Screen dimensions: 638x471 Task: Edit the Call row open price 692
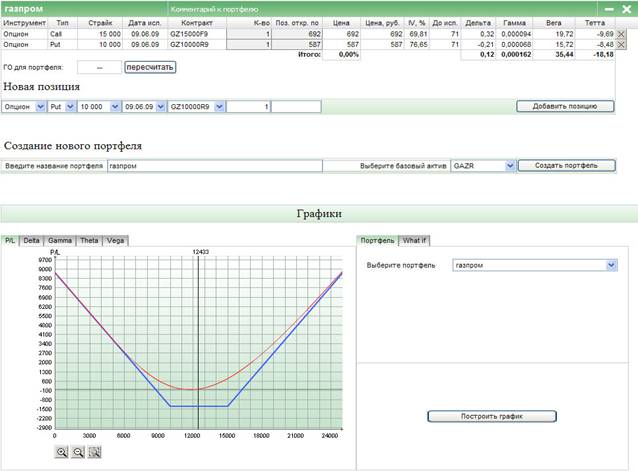tap(297, 34)
